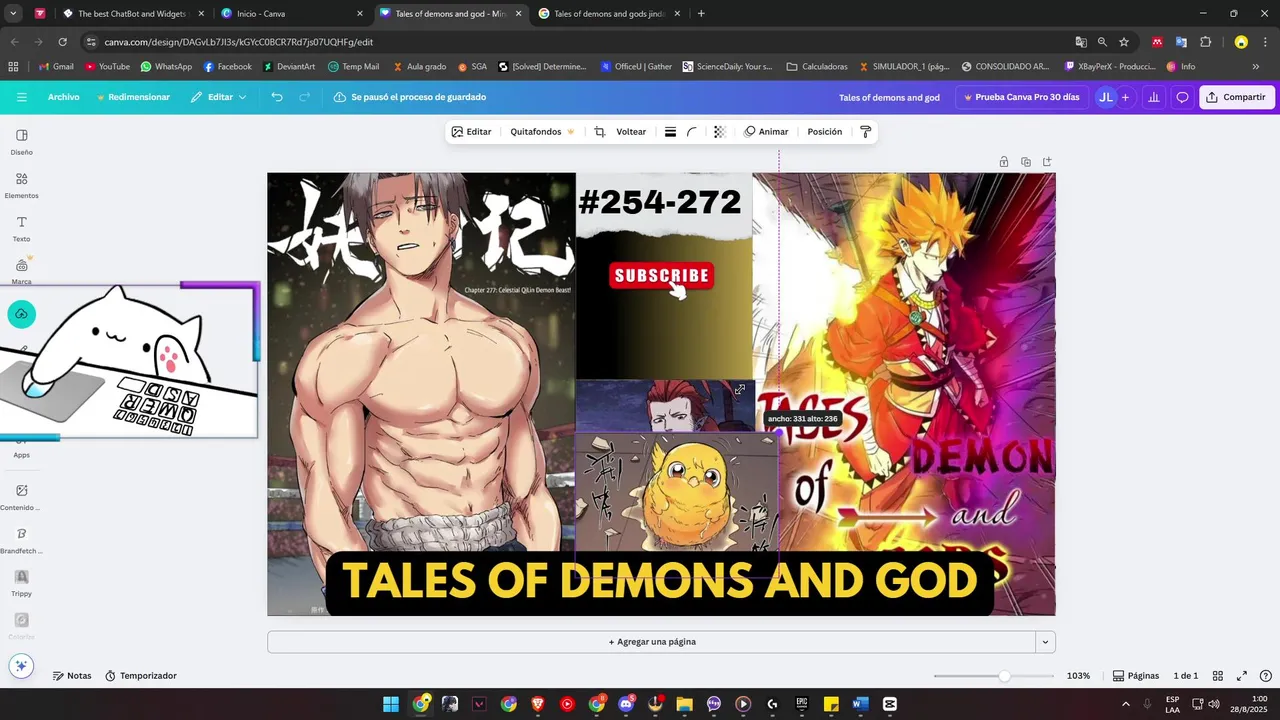Click the design title Tales of demons and god
This screenshot has height=720, width=1280.
point(889,97)
